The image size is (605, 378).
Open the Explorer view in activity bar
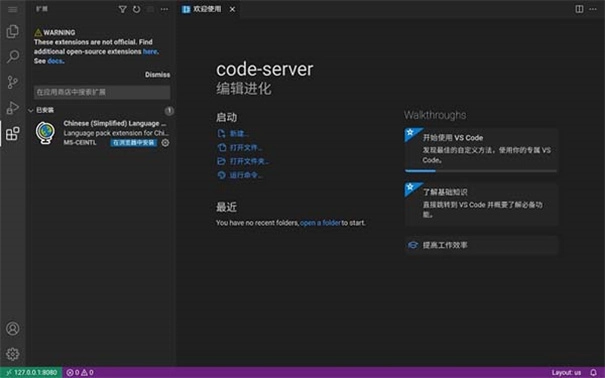pos(12,31)
